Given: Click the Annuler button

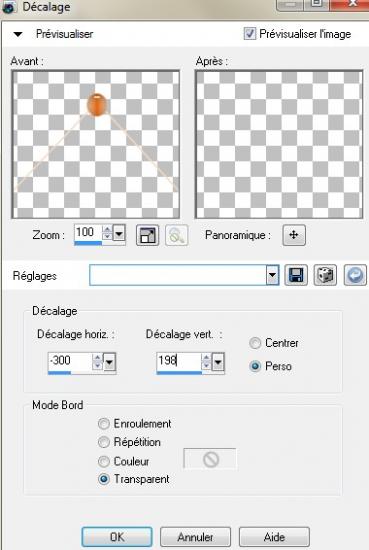Looking at the screenshot, I should click(x=195, y=537).
